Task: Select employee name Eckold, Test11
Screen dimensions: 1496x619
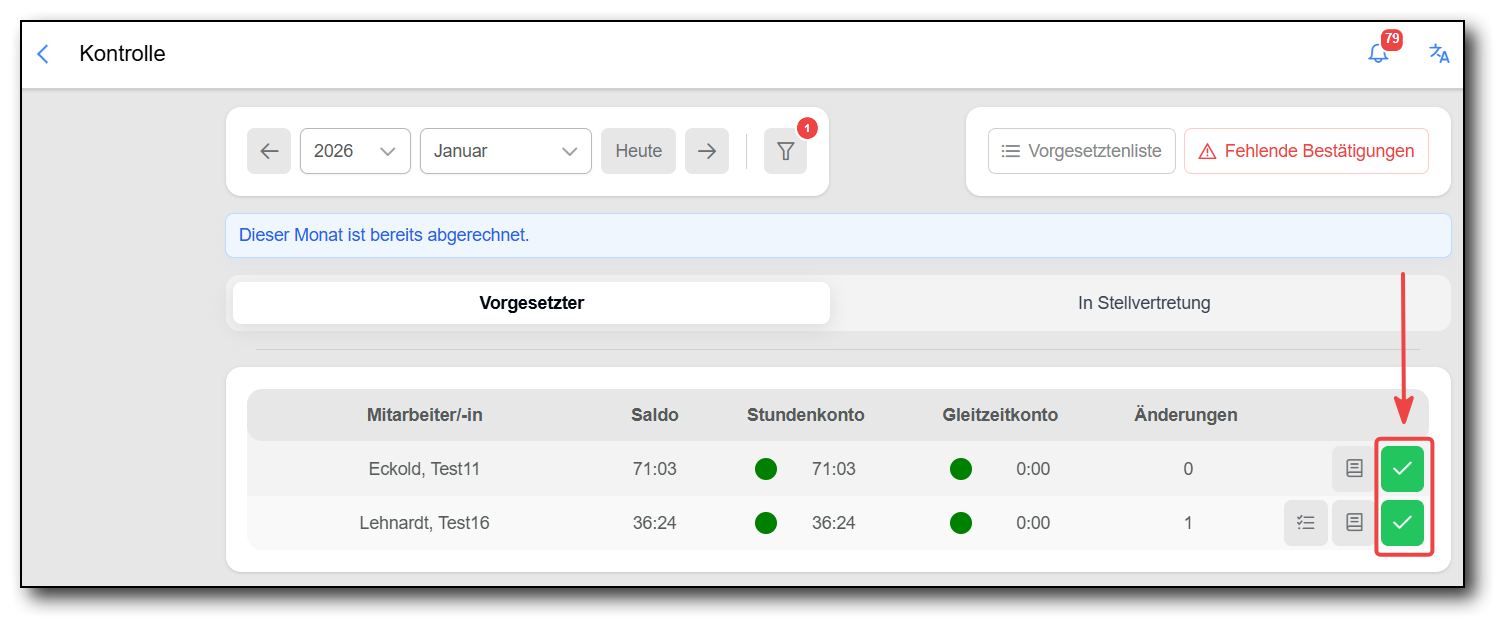Action: (x=424, y=468)
